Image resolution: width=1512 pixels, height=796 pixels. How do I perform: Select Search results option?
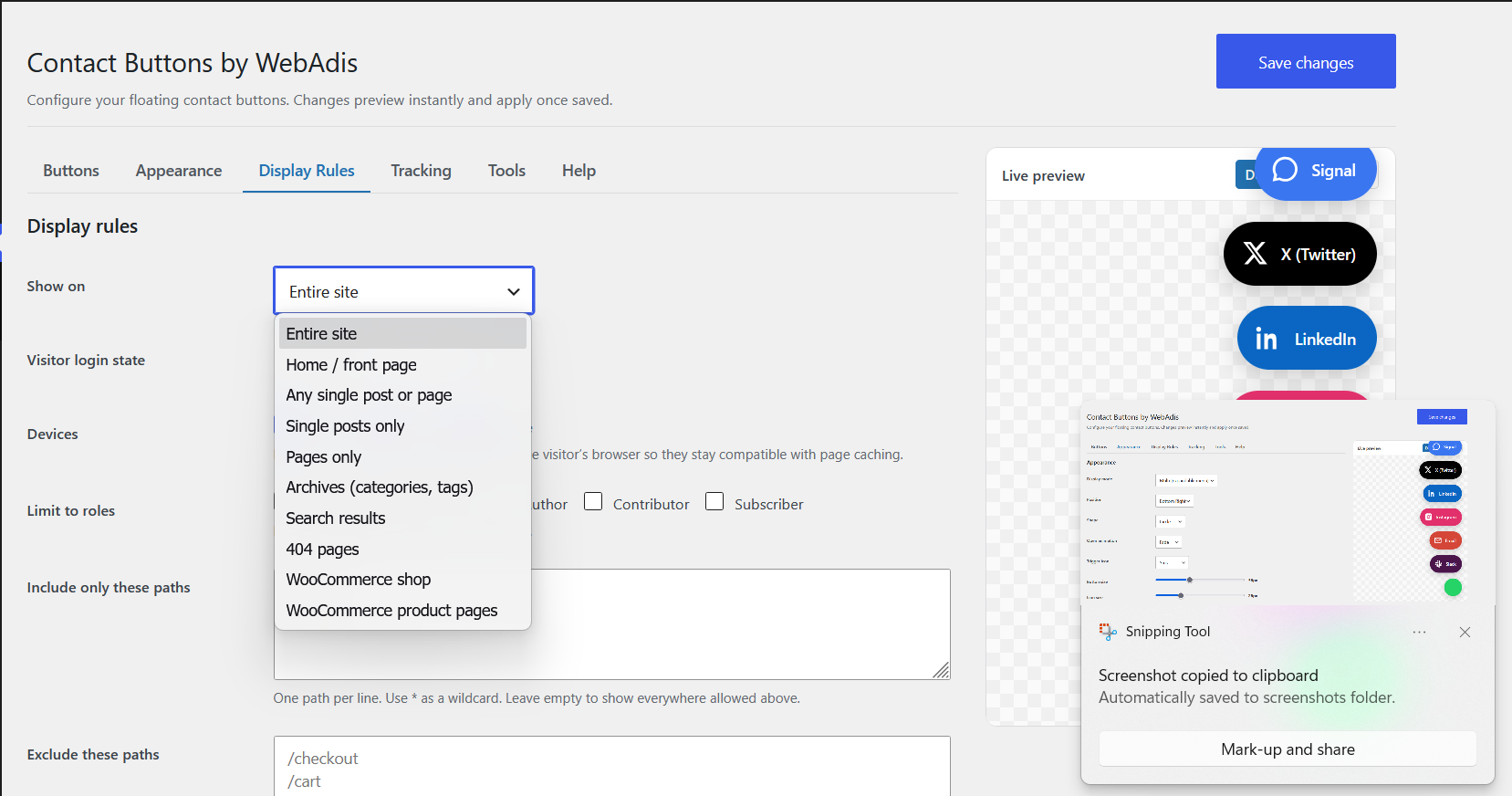[402, 518]
